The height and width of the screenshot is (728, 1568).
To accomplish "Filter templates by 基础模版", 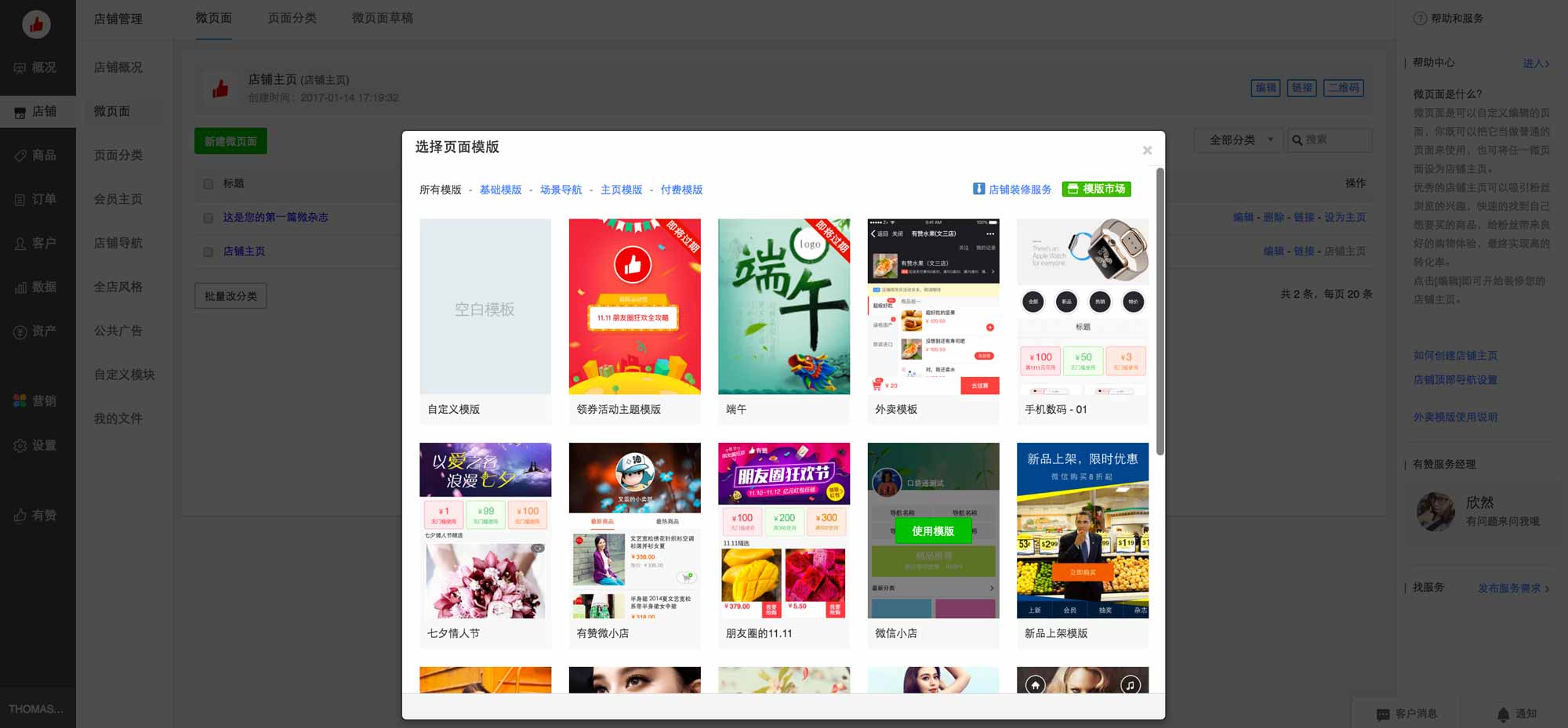I will point(500,190).
